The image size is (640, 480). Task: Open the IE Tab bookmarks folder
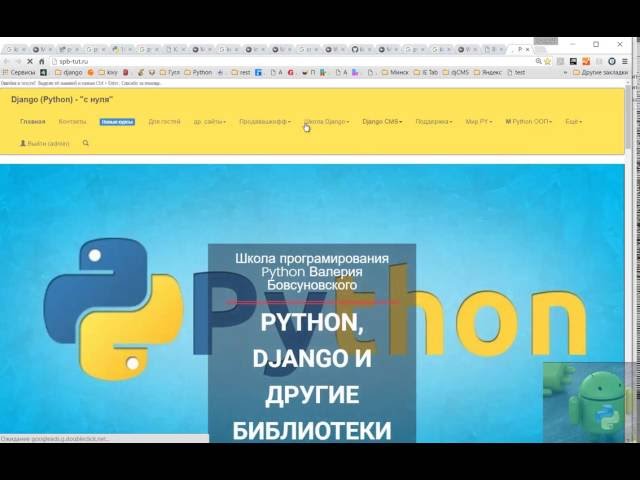426,72
